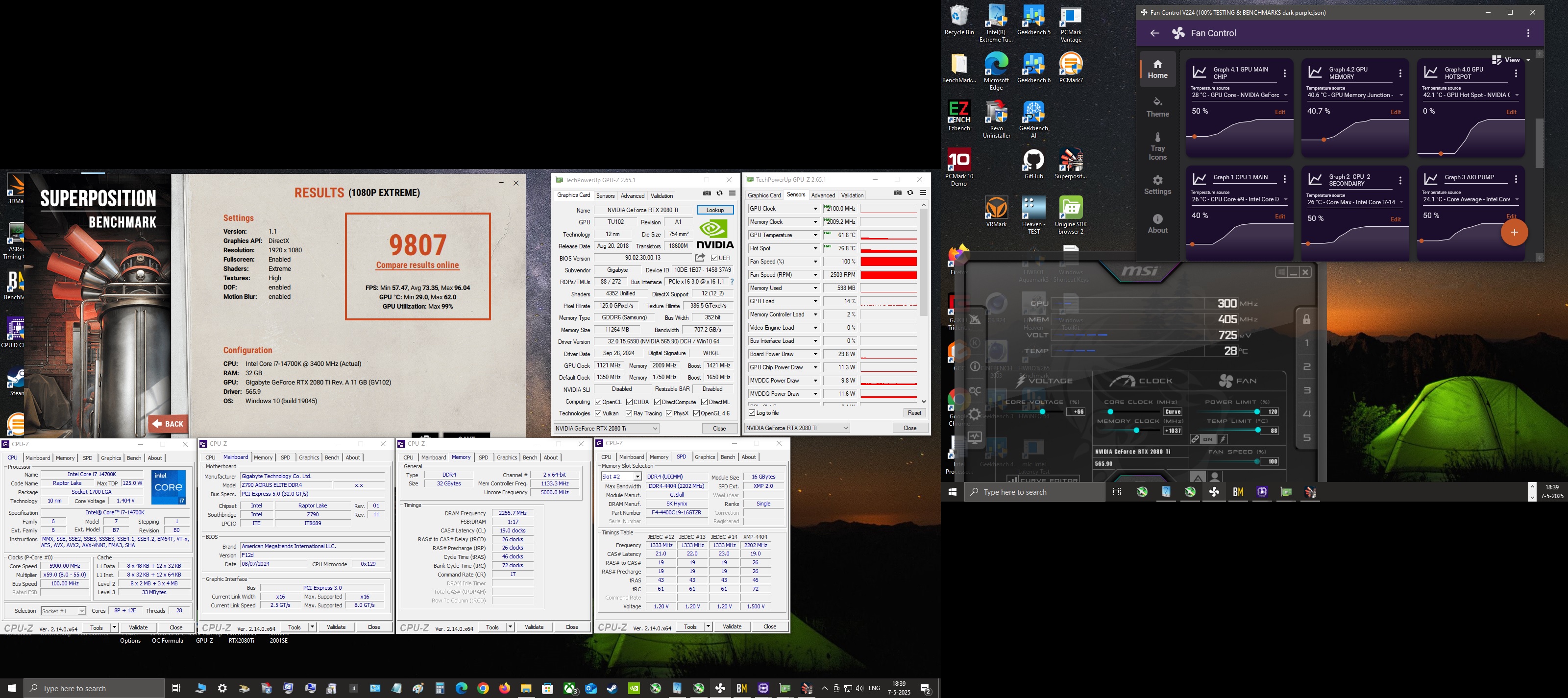Open Task View on the right monitor taskbar
This screenshot has width=1568, height=698.
pyautogui.click(x=1117, y=492)
